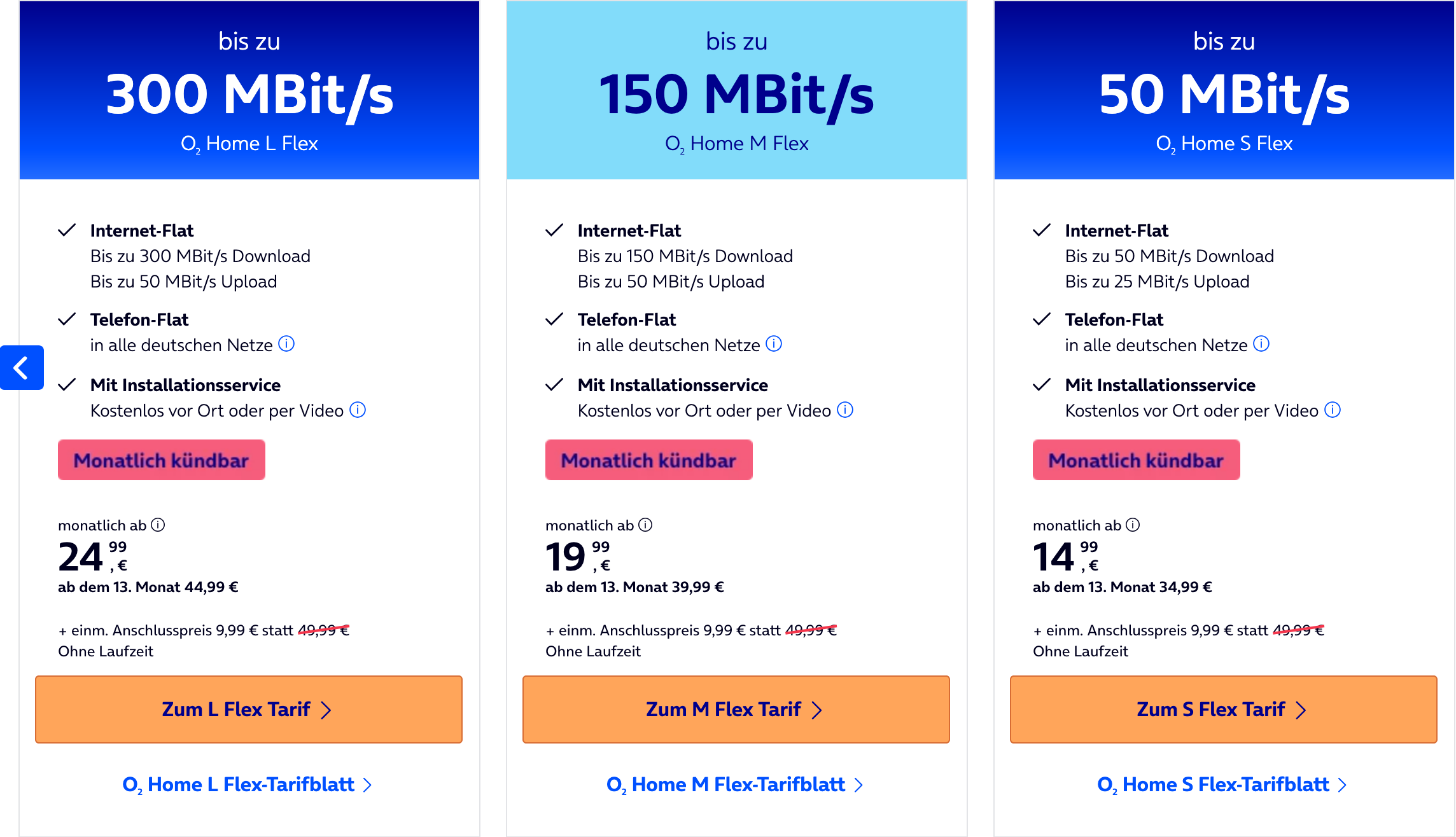Show monthly price info for 24,99 € tariff
The height and width of the screenshot is (837, 1456).
158,525
